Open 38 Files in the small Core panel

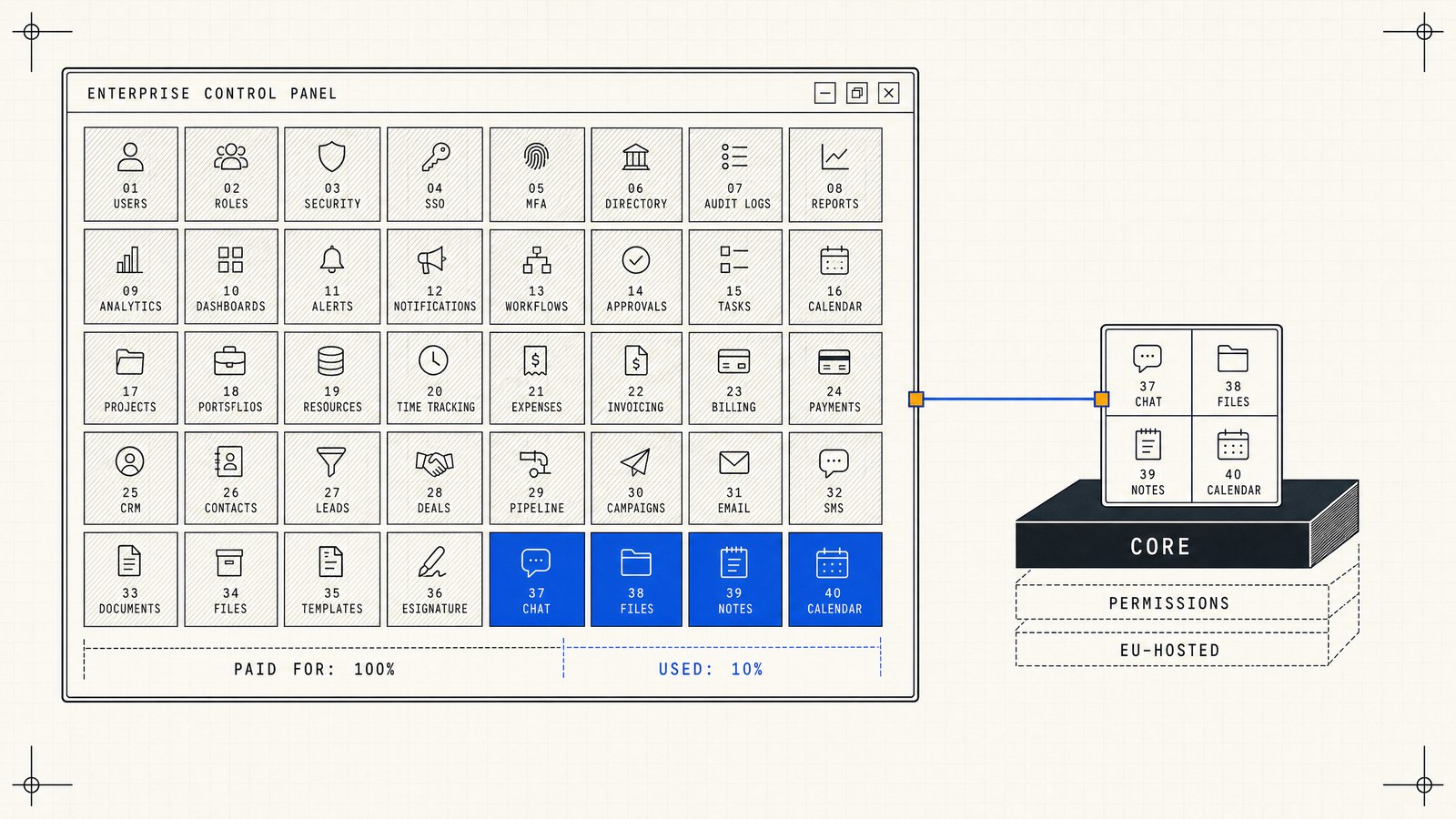[x=1234, y=373]
